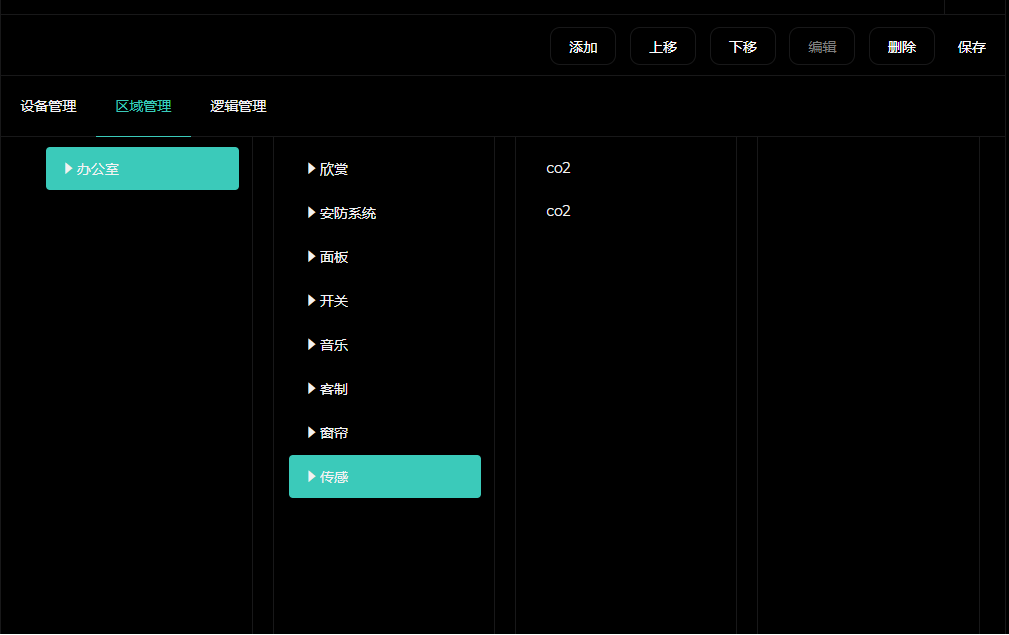Select the second co2 entry

pyautogui.click(x=558, y=211)
